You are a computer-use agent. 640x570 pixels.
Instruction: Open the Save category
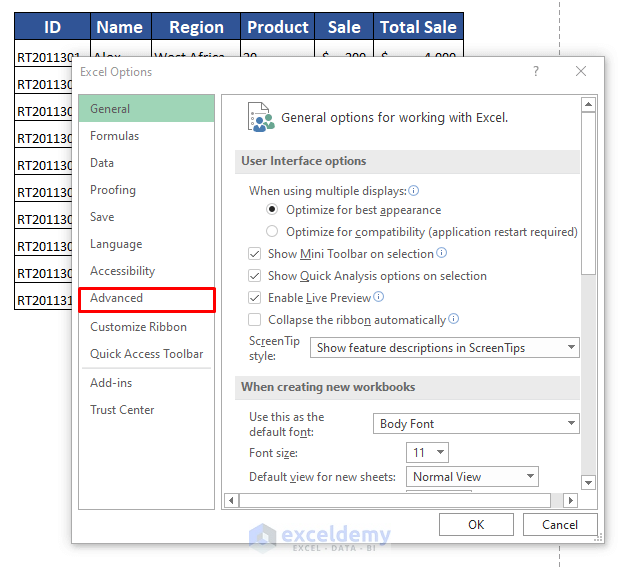point(147,216)
